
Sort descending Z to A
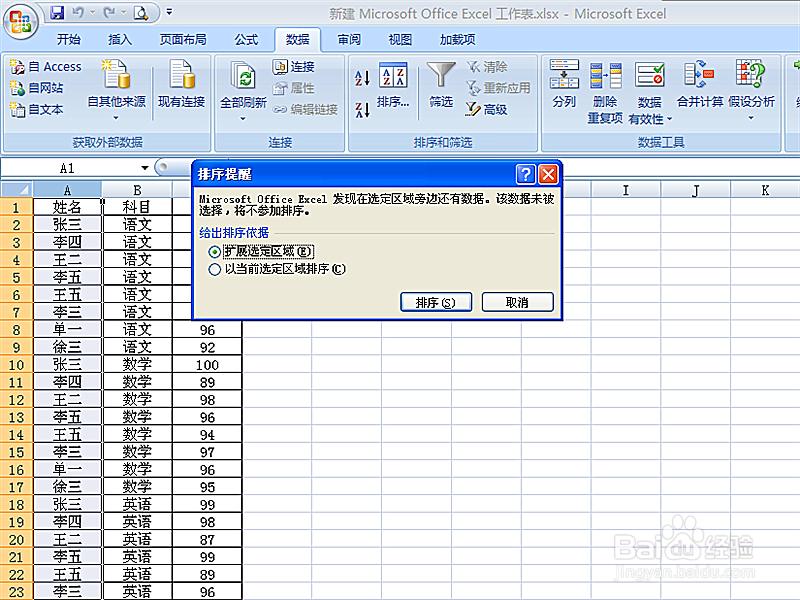(x=362, y=110)
